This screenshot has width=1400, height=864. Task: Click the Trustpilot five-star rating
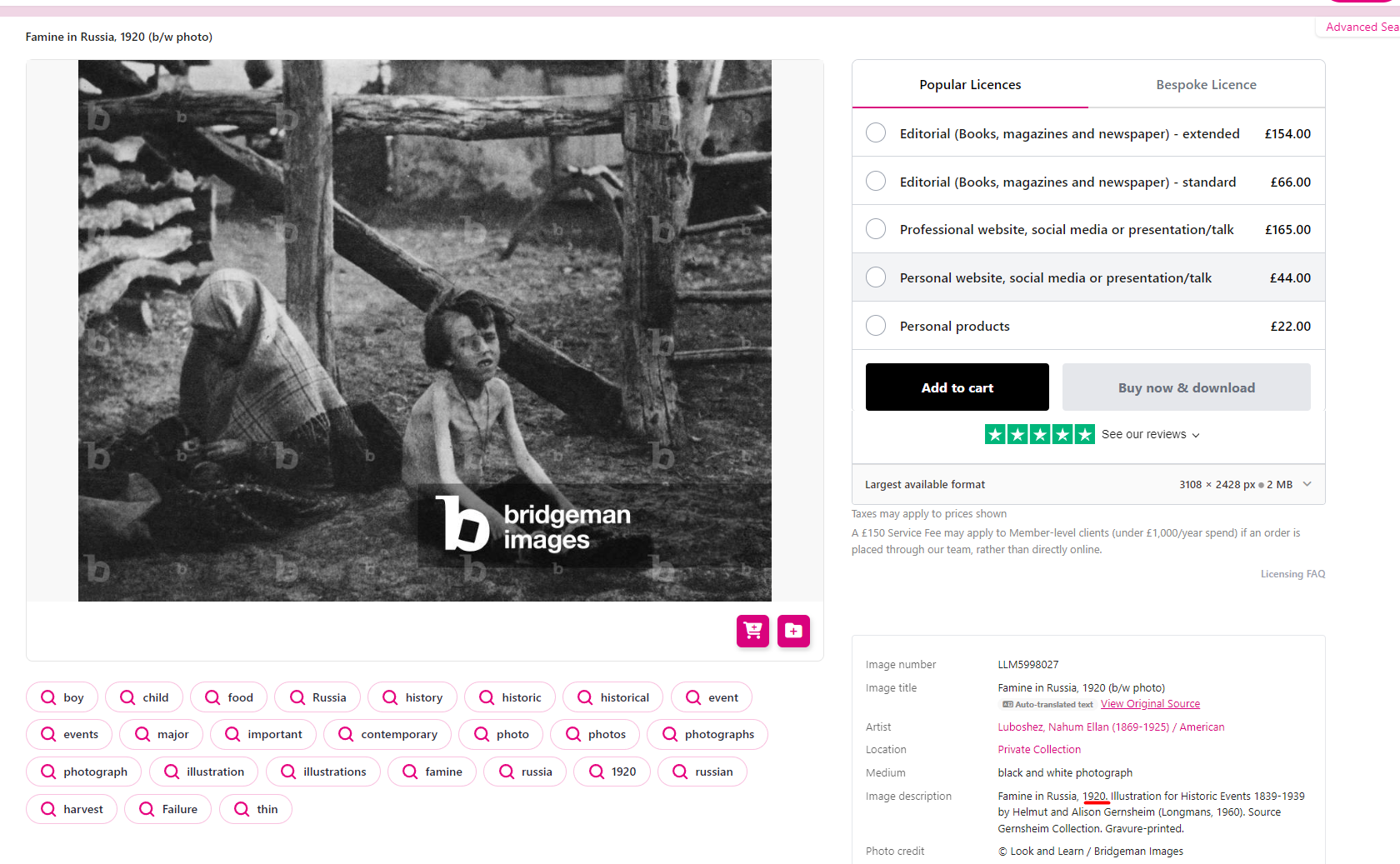pos(1039,434)
